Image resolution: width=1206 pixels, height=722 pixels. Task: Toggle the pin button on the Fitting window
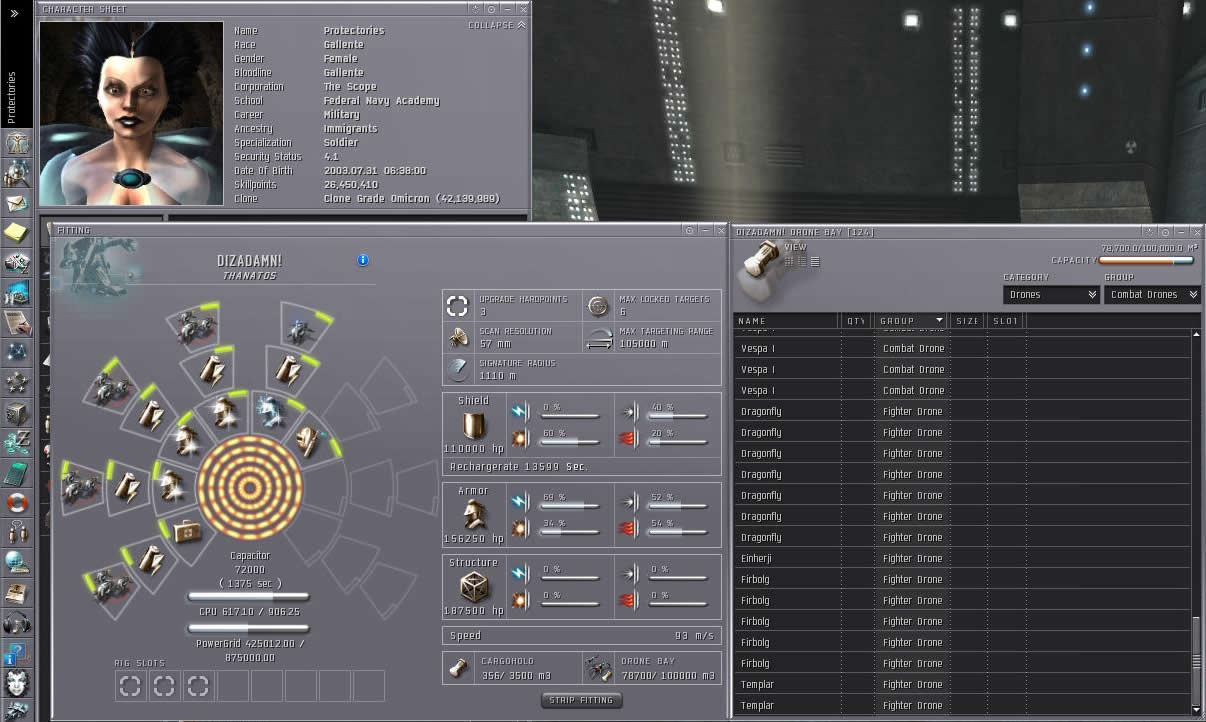tap(689, 230)
